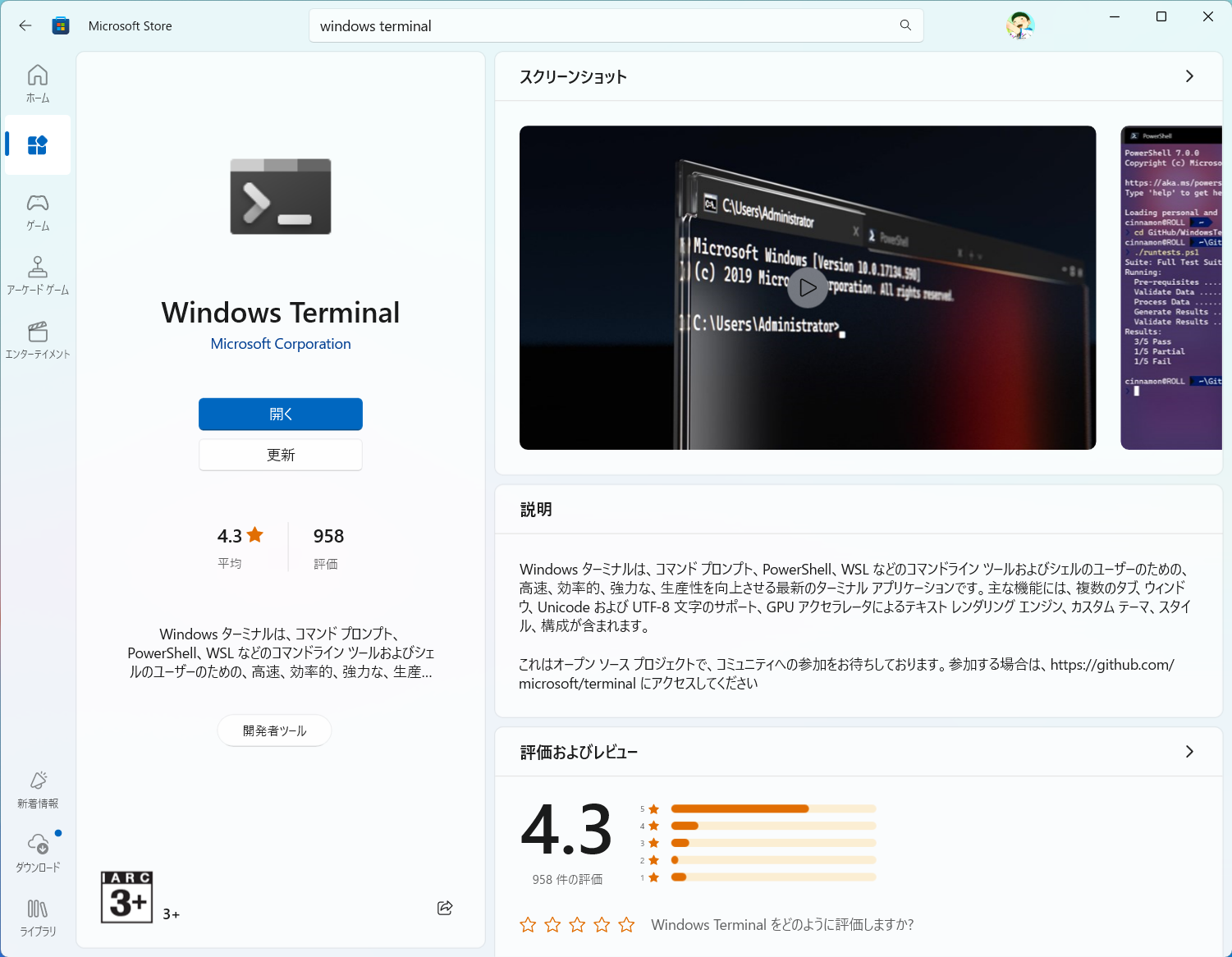Maximize the Microsoft Store window

point(1161,16)
